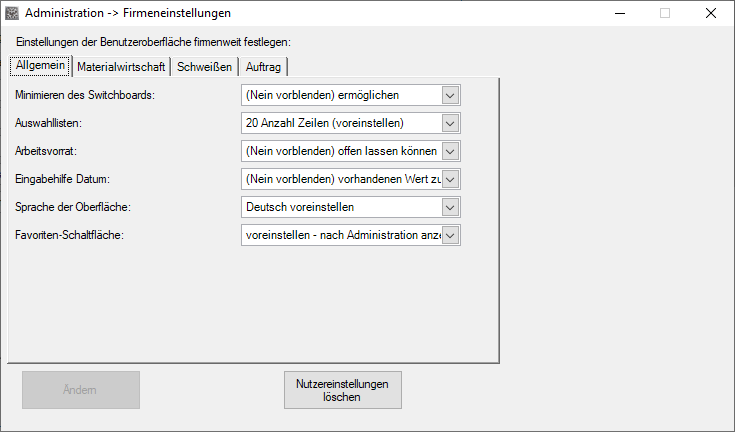Open the Eingabehilfe Datum dropdown arrow
The image size is (735, 432).
coord(450,179)
